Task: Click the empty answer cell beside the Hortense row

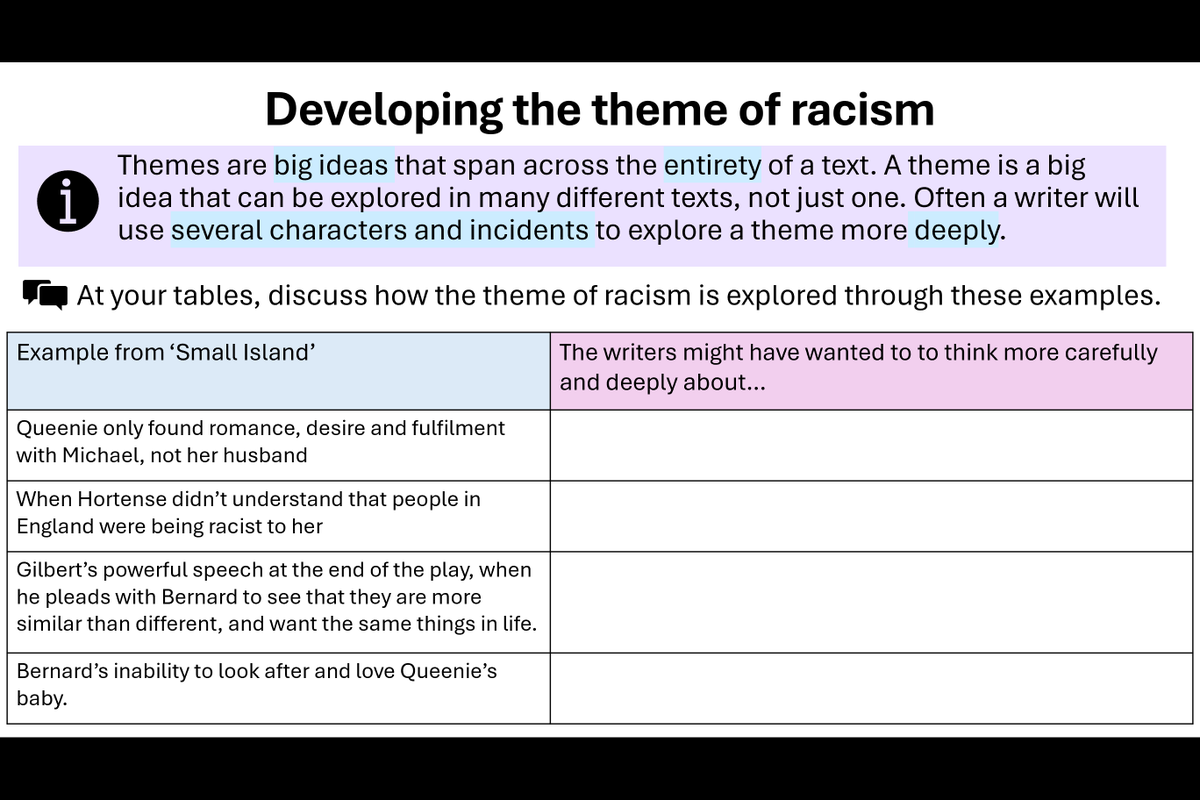Action: click(x=871, y=516)
